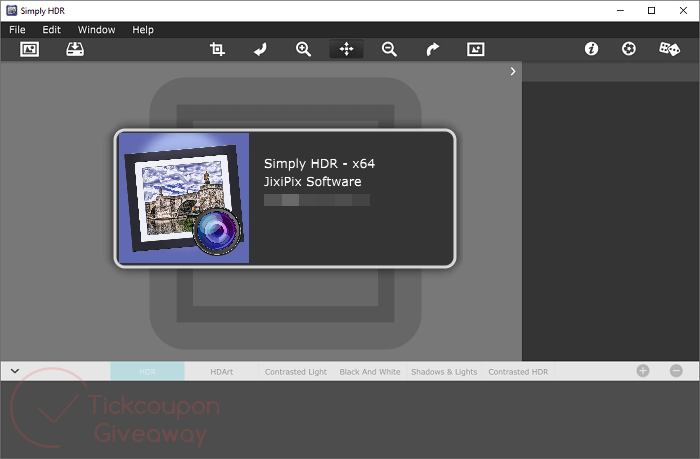Screen dimensions: 700x459
Task: Open the settings gear icon
Action: click(629, 49)
